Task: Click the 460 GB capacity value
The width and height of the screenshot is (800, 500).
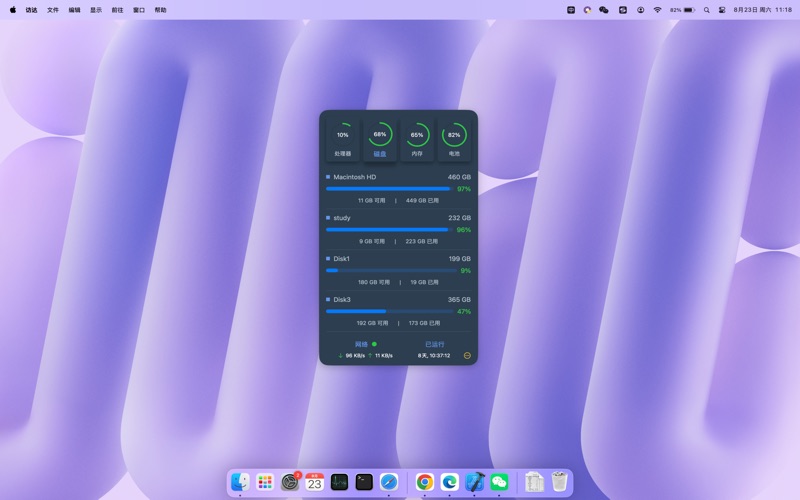Action: tap(459, 177)
